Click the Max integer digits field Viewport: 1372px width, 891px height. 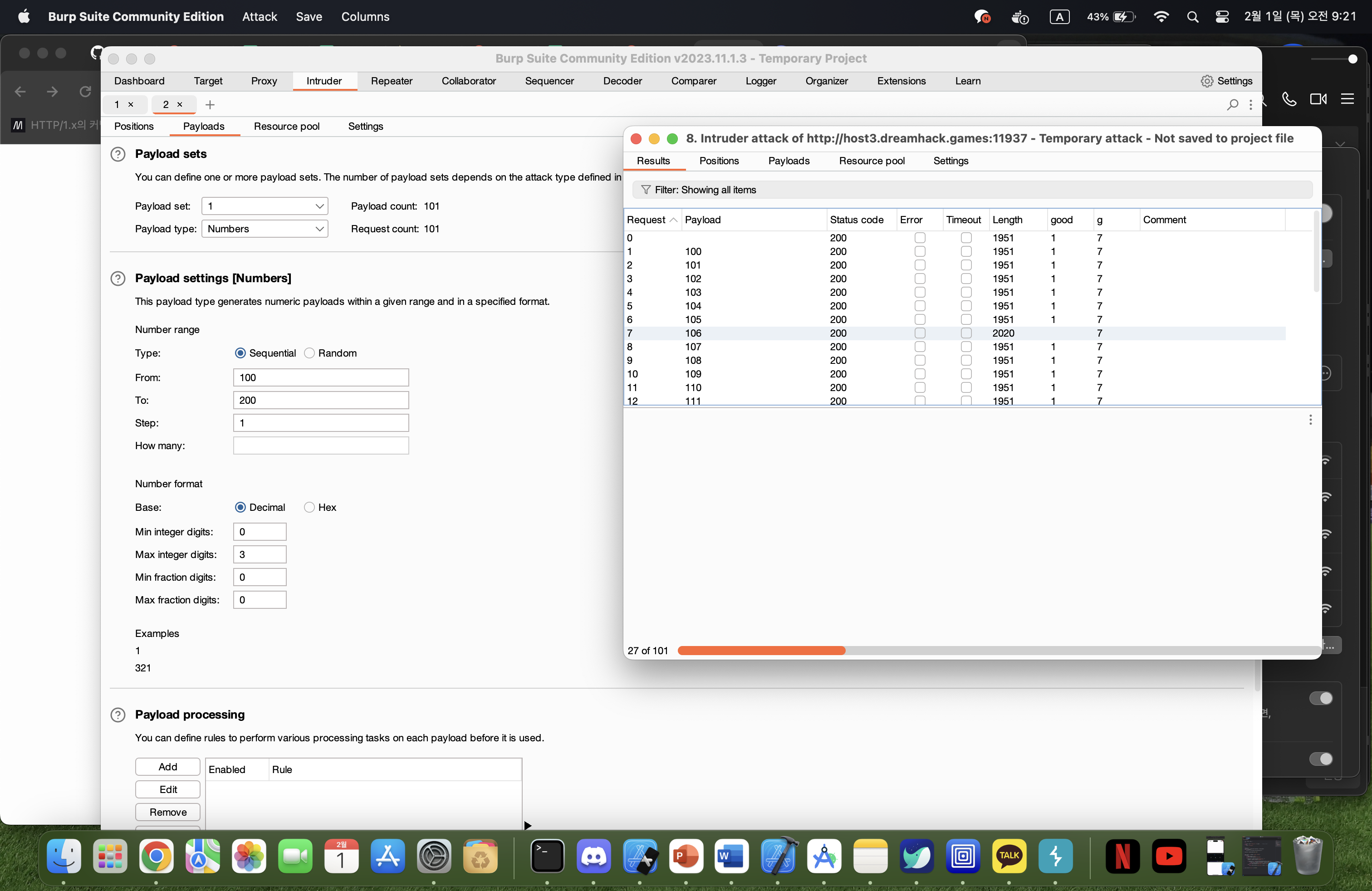point(260,555)
